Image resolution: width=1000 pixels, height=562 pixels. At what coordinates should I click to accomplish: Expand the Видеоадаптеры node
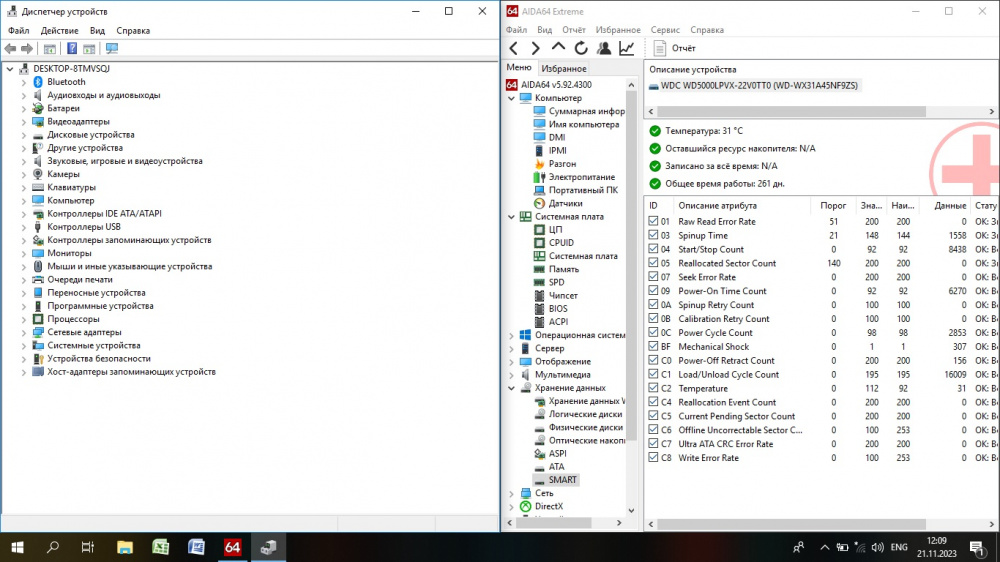click(23, 121)
